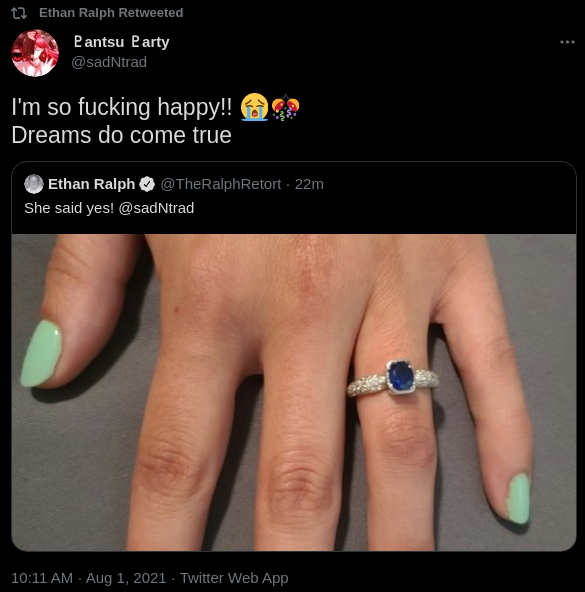Click the Ethan Ralph name in quoted tweet
585x592 pixels.
pos(91,184)
